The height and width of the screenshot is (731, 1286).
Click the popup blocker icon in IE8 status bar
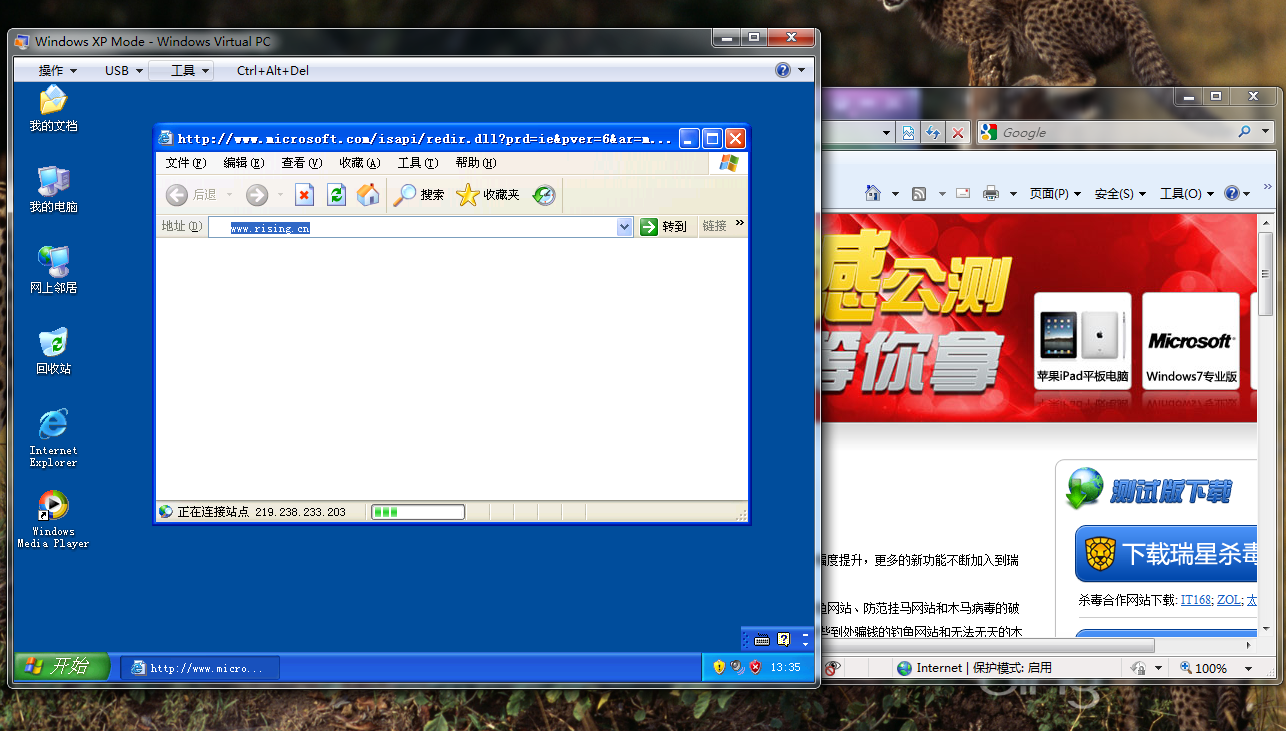(x=831, y=668)
